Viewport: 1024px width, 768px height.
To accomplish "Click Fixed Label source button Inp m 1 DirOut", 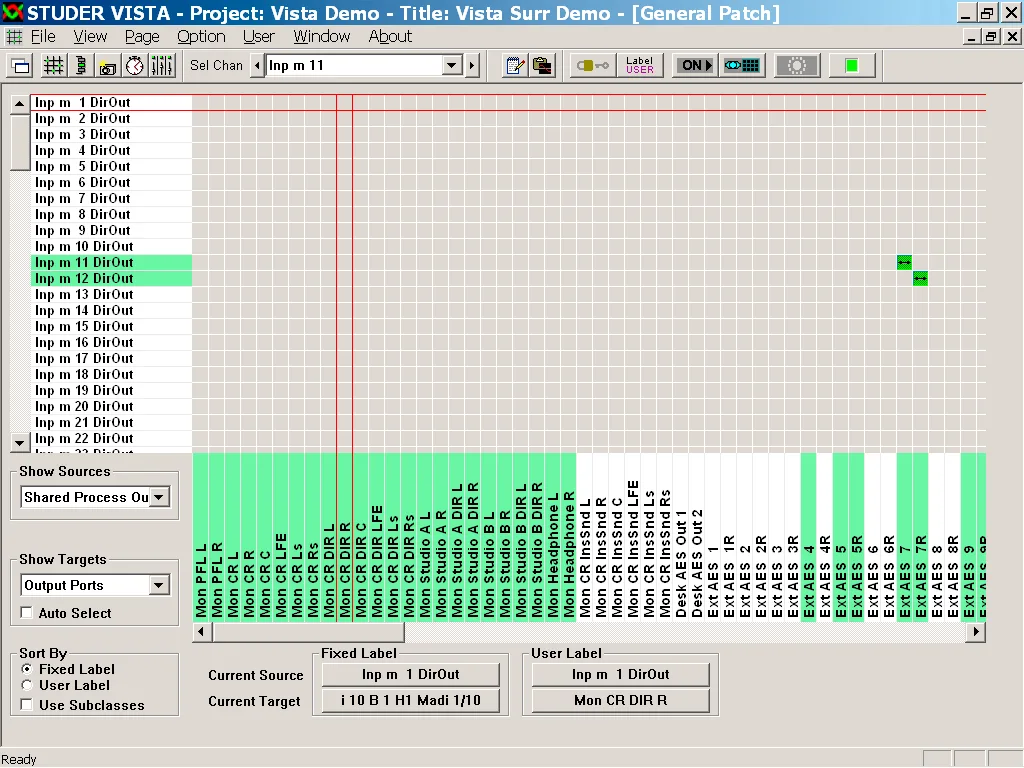I will 411,675.
